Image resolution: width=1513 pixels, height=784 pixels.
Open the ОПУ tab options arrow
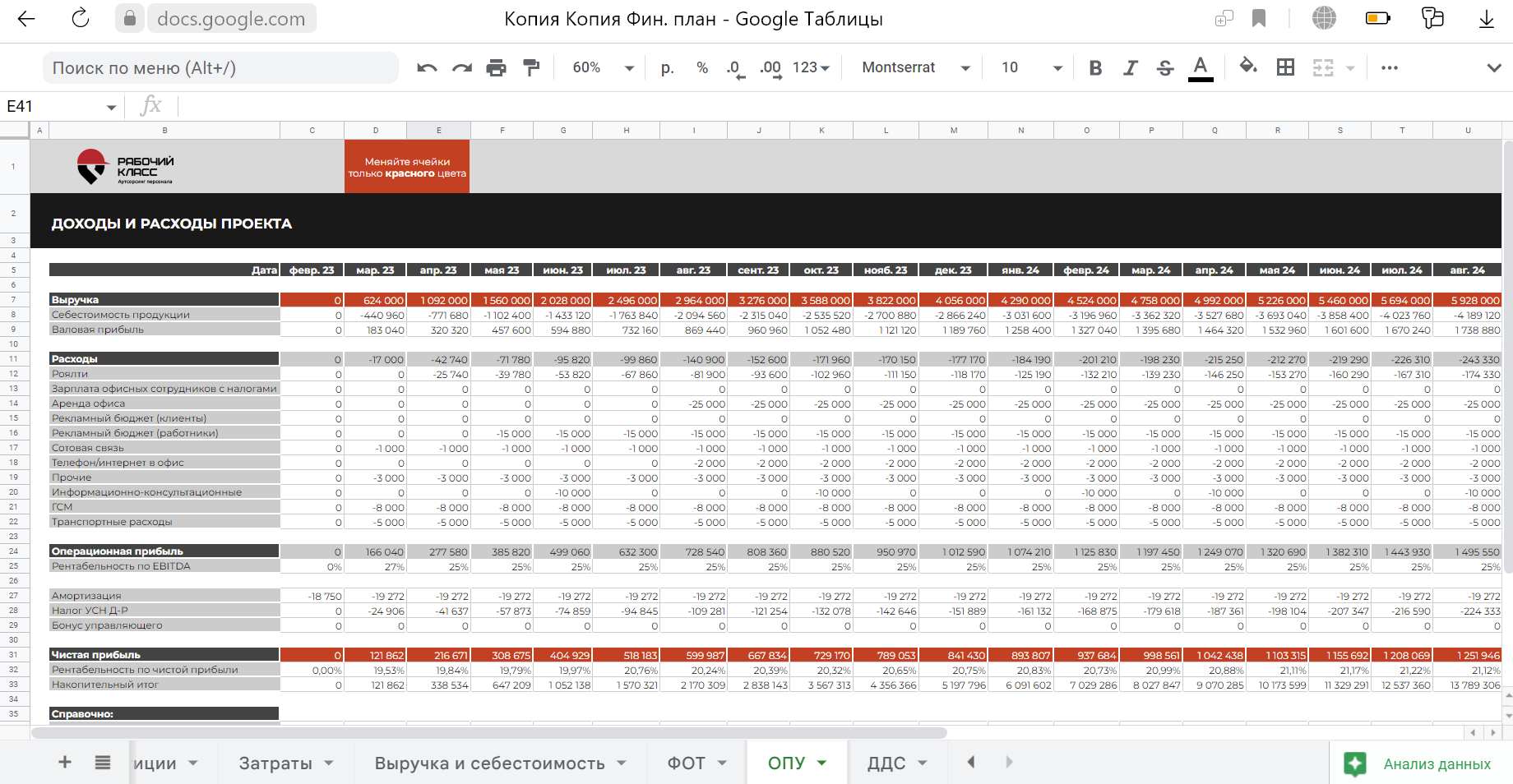(x=821, y=763)
